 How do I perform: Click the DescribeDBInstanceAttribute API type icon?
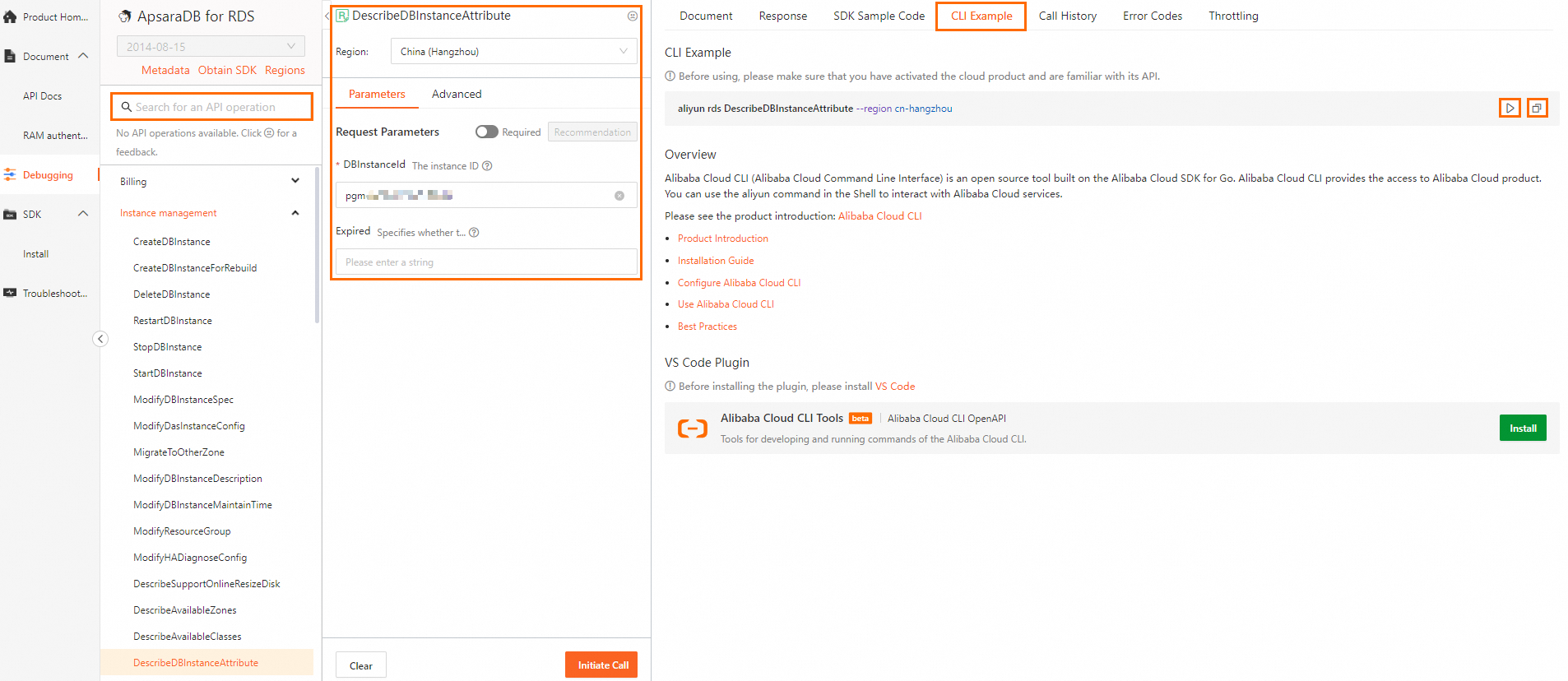point(342,16)
